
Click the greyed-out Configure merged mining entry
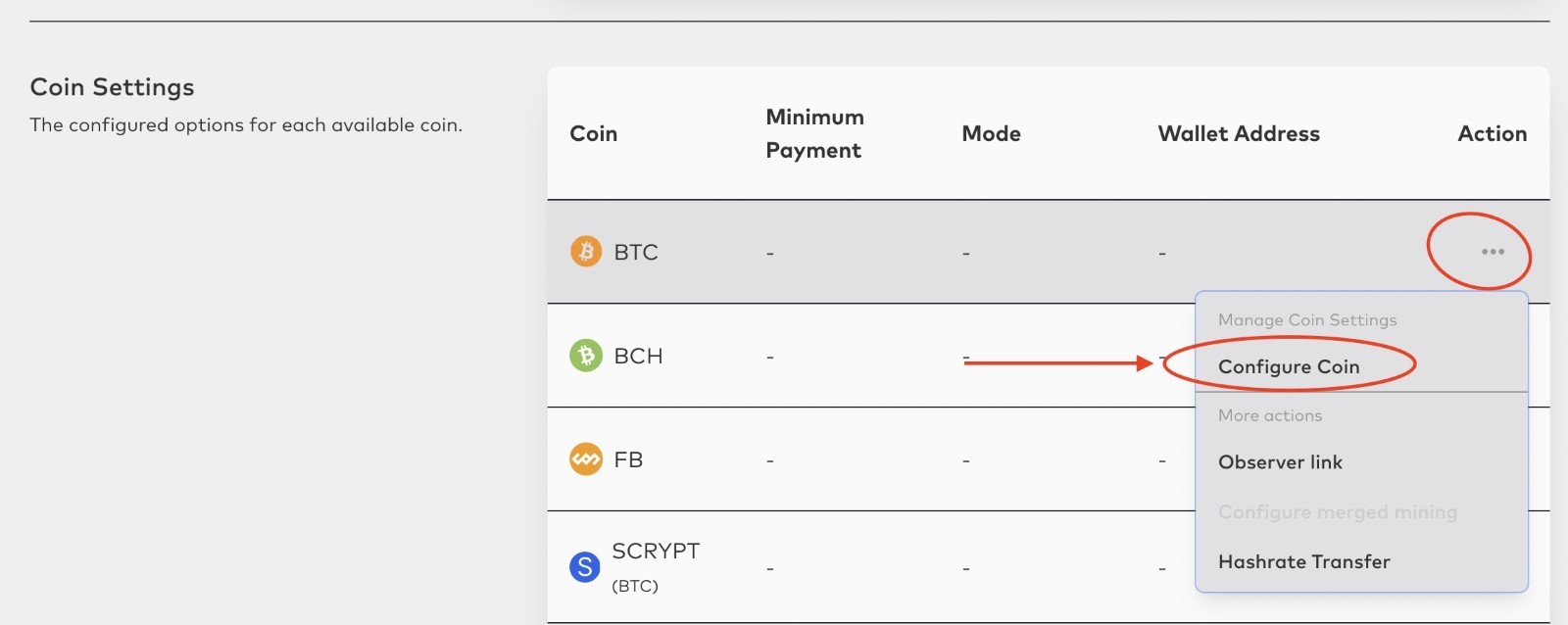point(1337,512)
